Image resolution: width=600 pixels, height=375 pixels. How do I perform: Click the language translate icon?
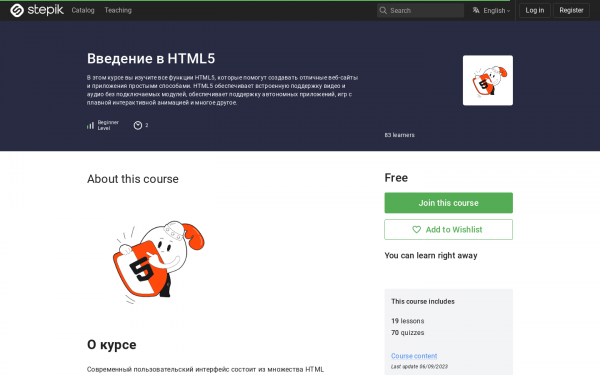point(476,10)
